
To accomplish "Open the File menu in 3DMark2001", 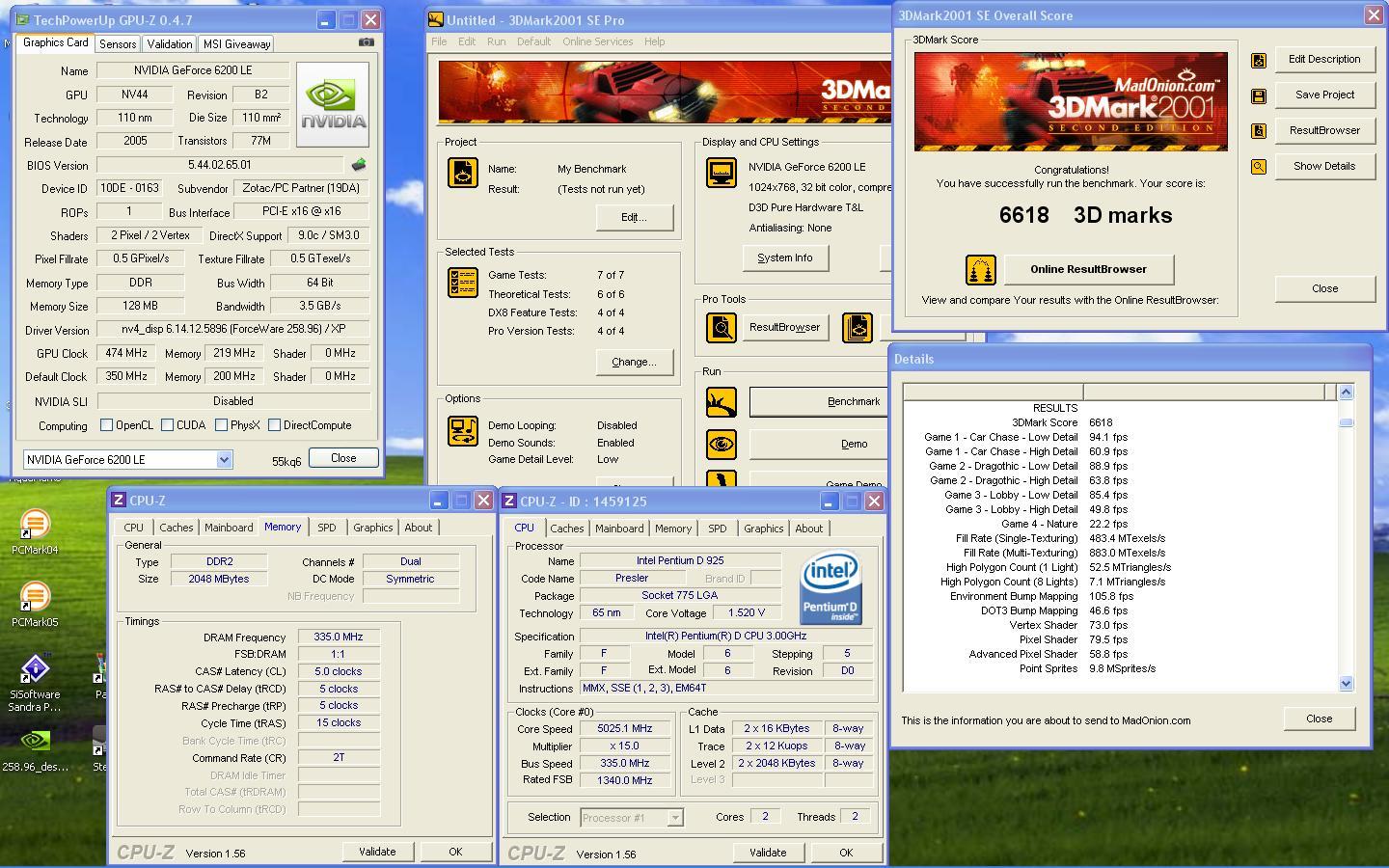I will point(439,41).
